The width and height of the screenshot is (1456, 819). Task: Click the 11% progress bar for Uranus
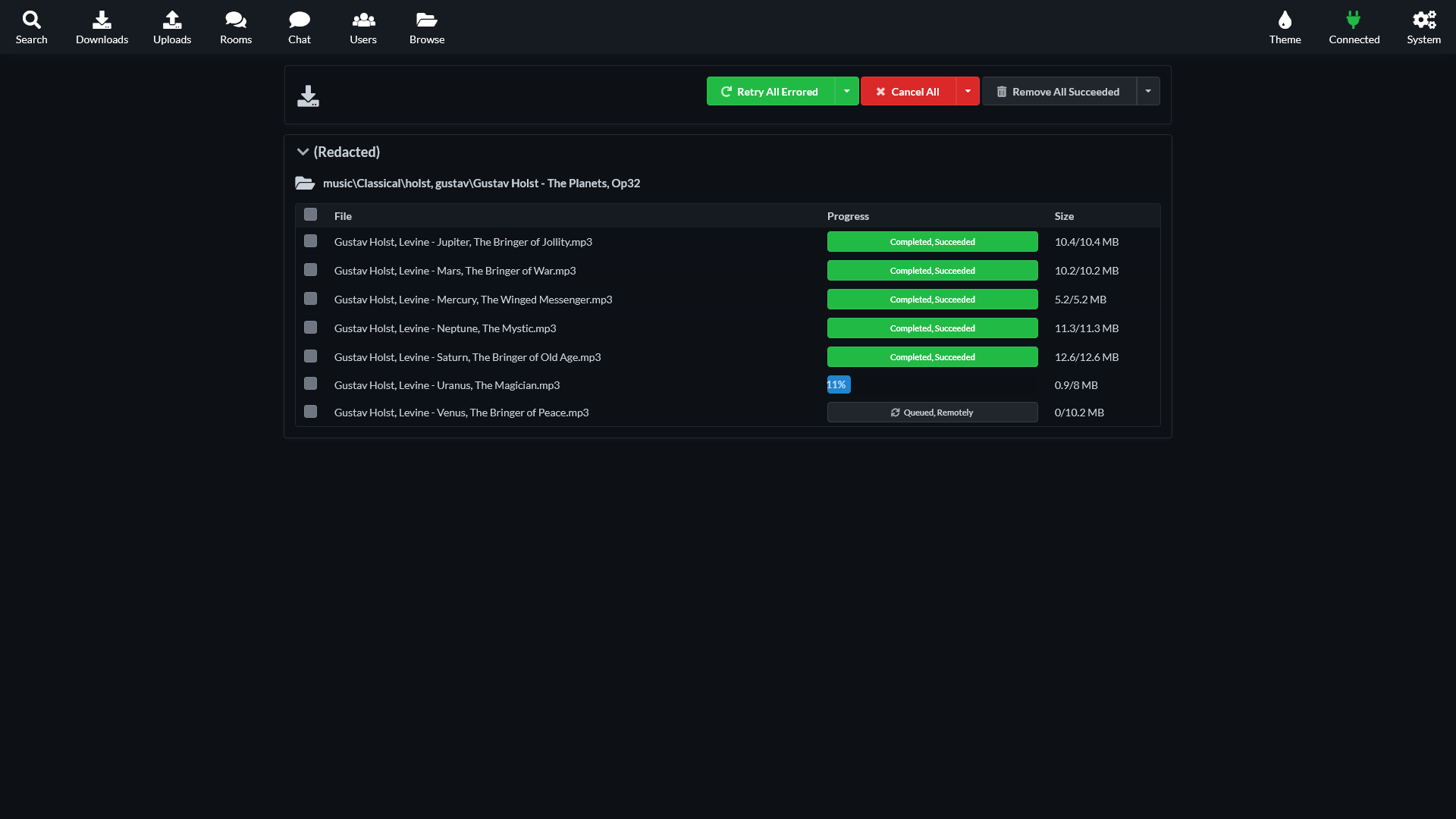pyautogui.click(x=839, y=384)
